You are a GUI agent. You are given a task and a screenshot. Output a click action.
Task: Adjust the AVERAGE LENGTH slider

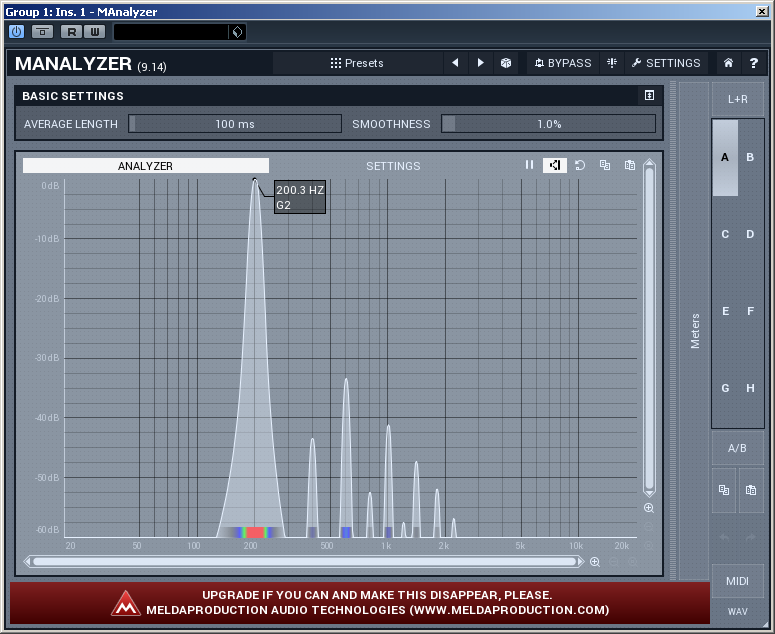[235, 124]
